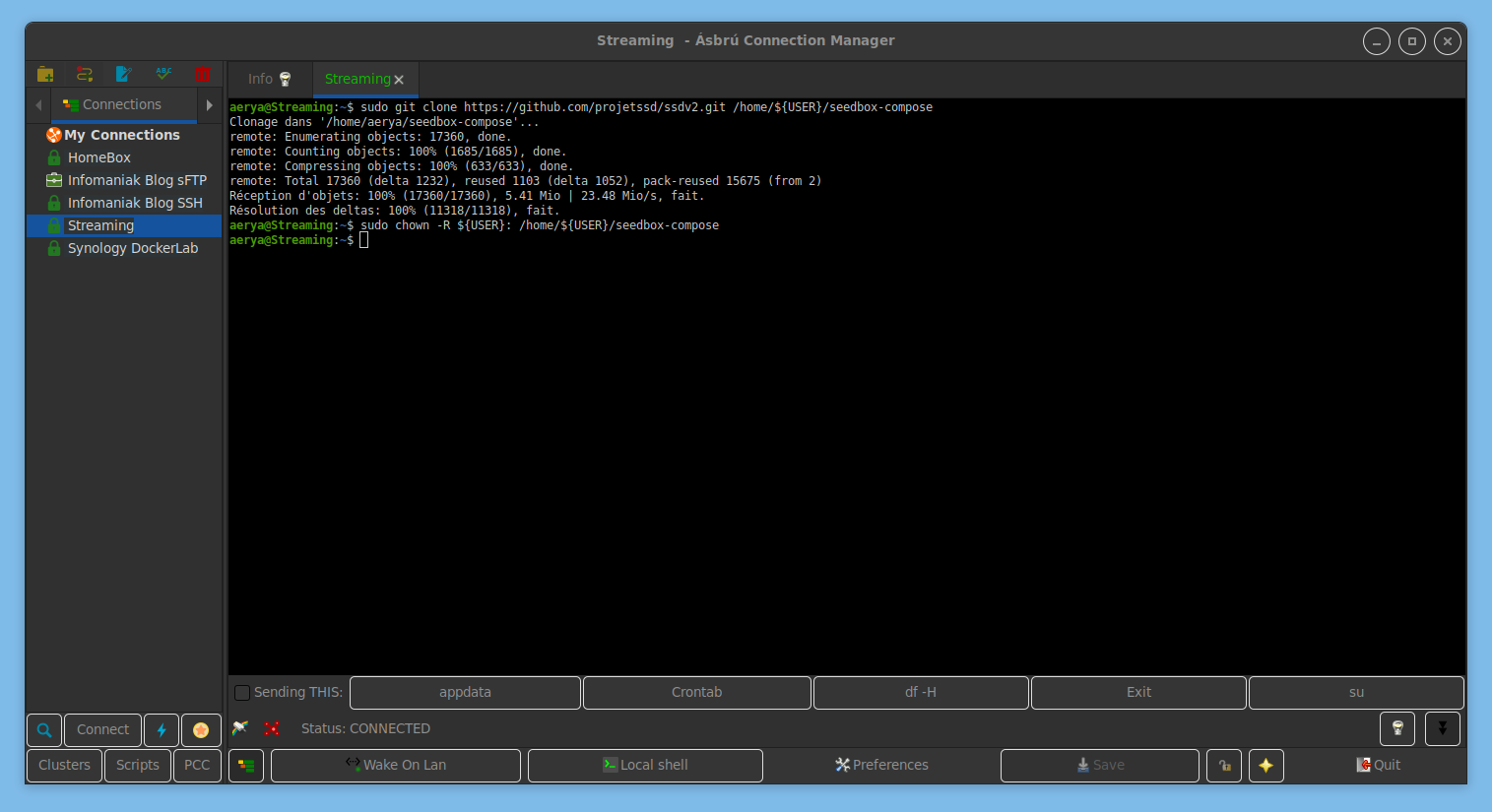Toggle the connections tree panel button
This screenshot has width=1492, height=812.
tap(246, 766)
